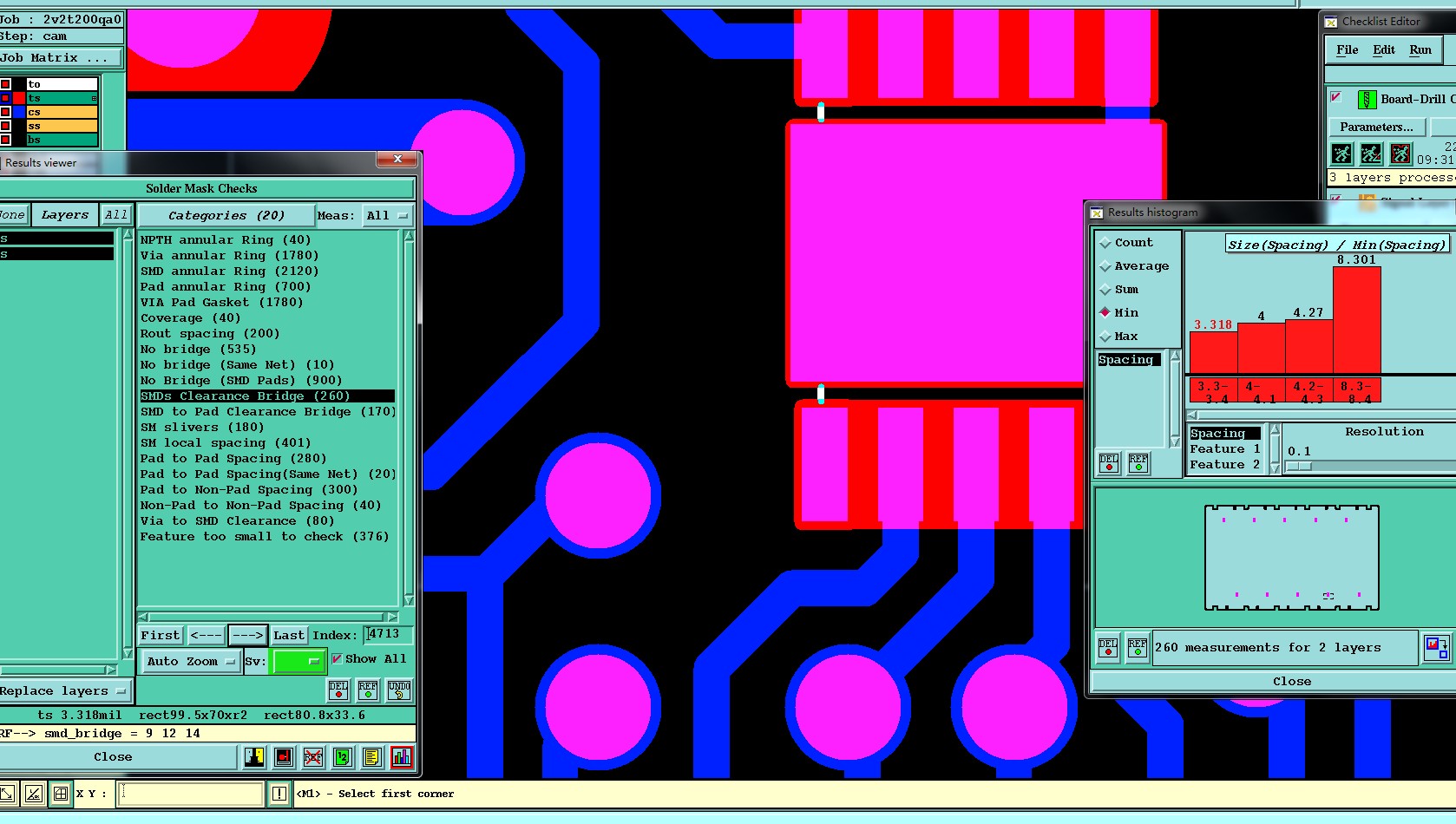Image resolution: width=1456 pixels, height=824 pixels.
Task: Click the Results histogram window title icon
Action: [1097, 213]
